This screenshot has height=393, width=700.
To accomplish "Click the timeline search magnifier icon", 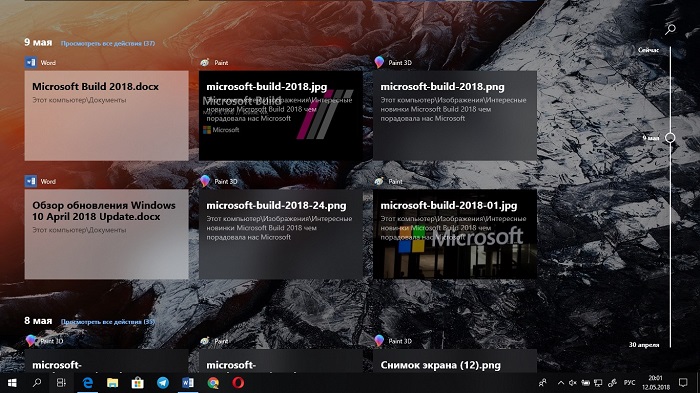I will (670, 29).
